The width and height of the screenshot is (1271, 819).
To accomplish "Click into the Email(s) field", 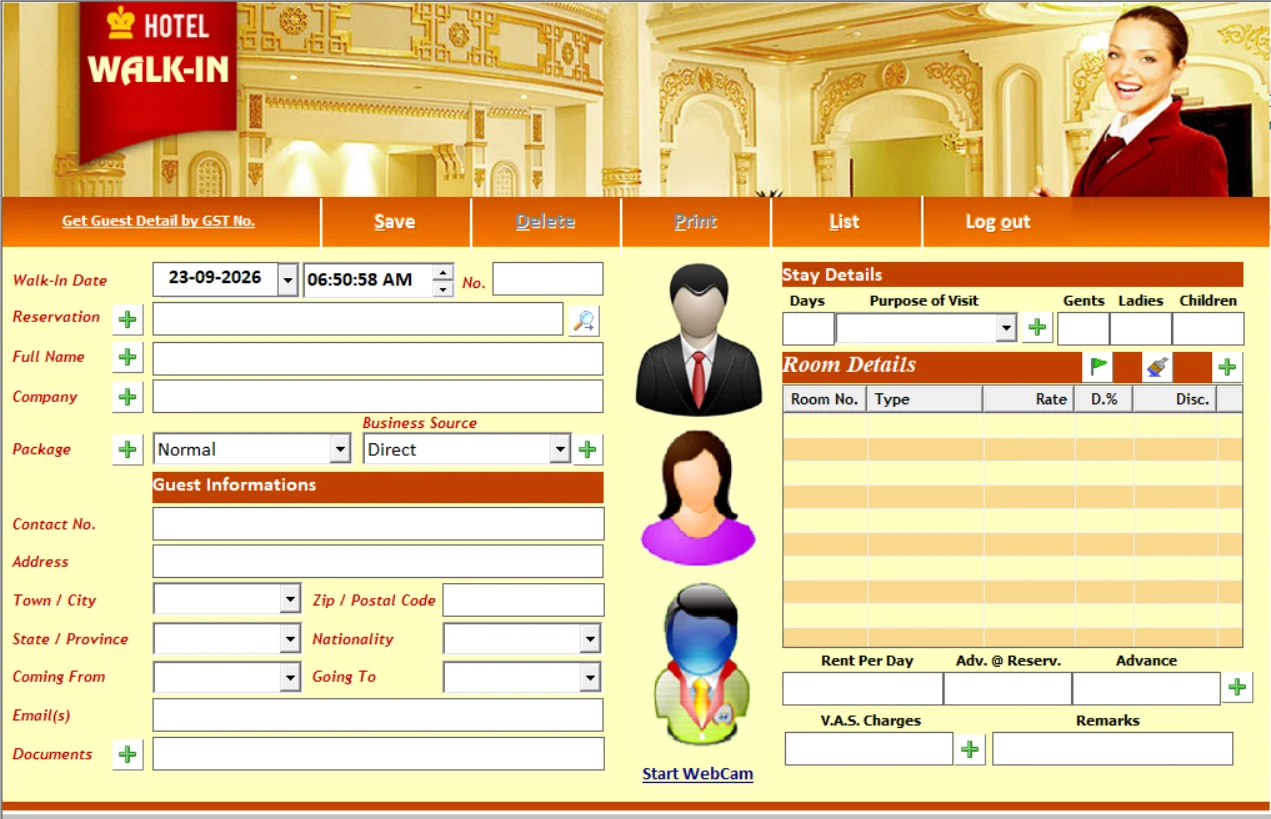I will [x=378, y=715].
